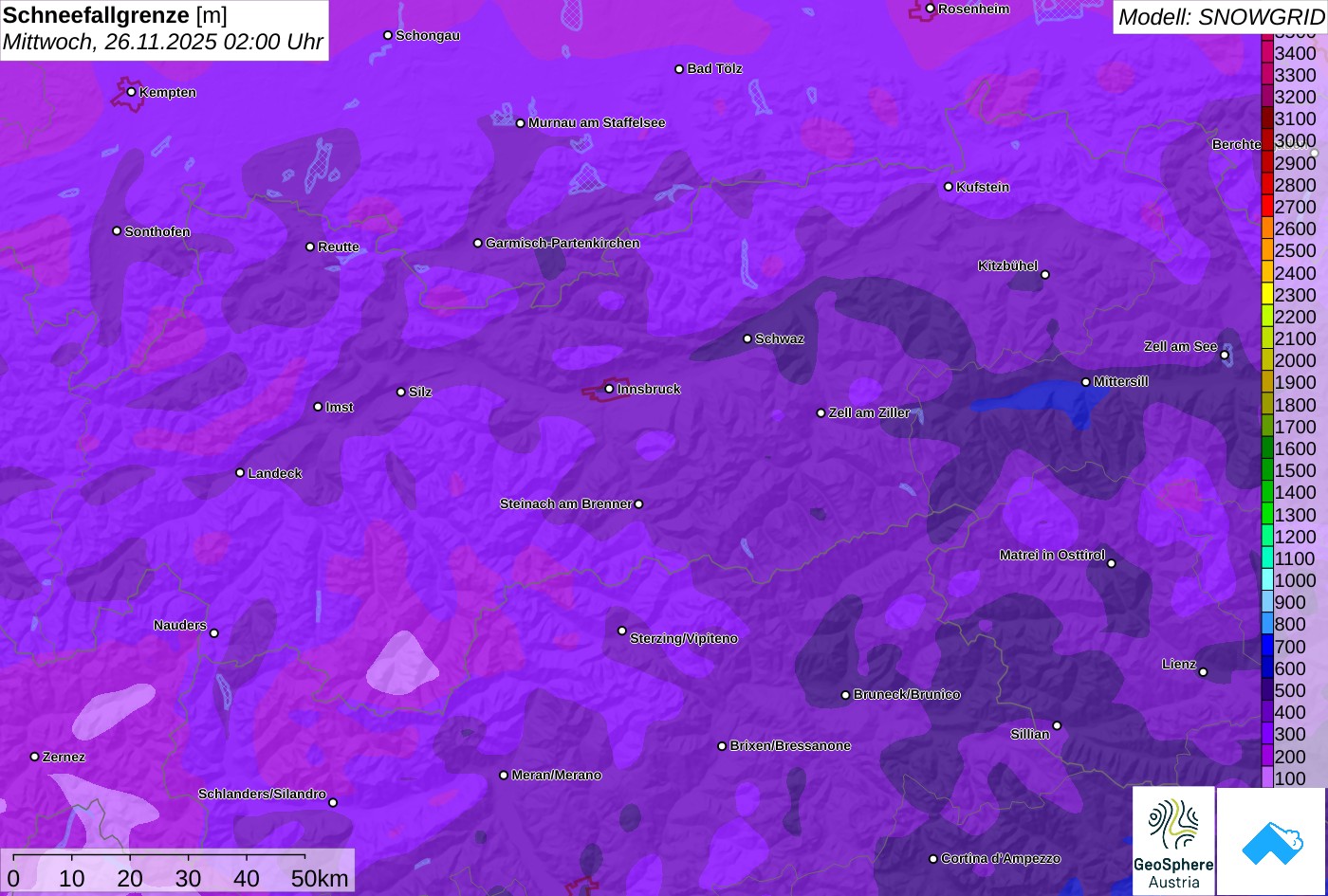The width and height of the screenshot is (1328, 896).
Task: Click the Kitzbühel marker dot
Action: point(1045,275)
